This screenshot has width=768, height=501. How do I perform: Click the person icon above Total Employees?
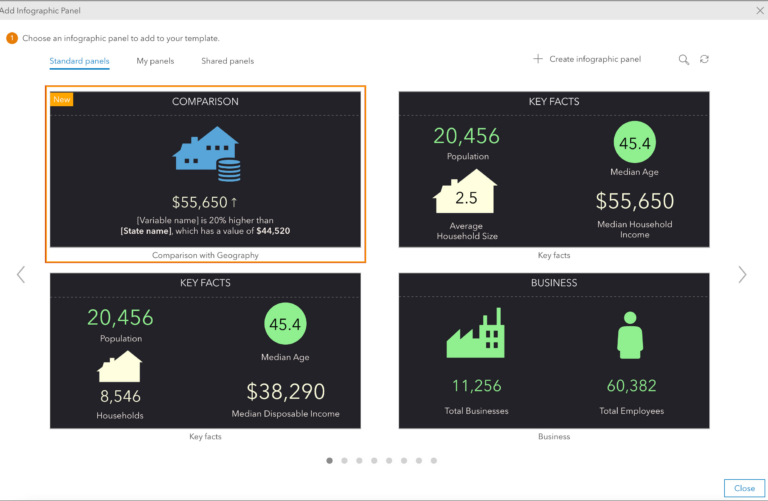coord(630,335)
